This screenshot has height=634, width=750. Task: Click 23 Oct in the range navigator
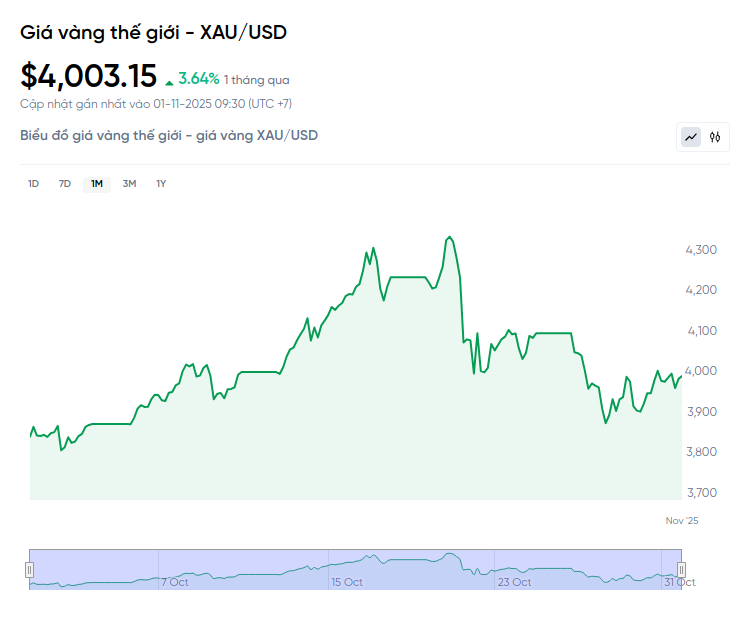coord(514,582)
